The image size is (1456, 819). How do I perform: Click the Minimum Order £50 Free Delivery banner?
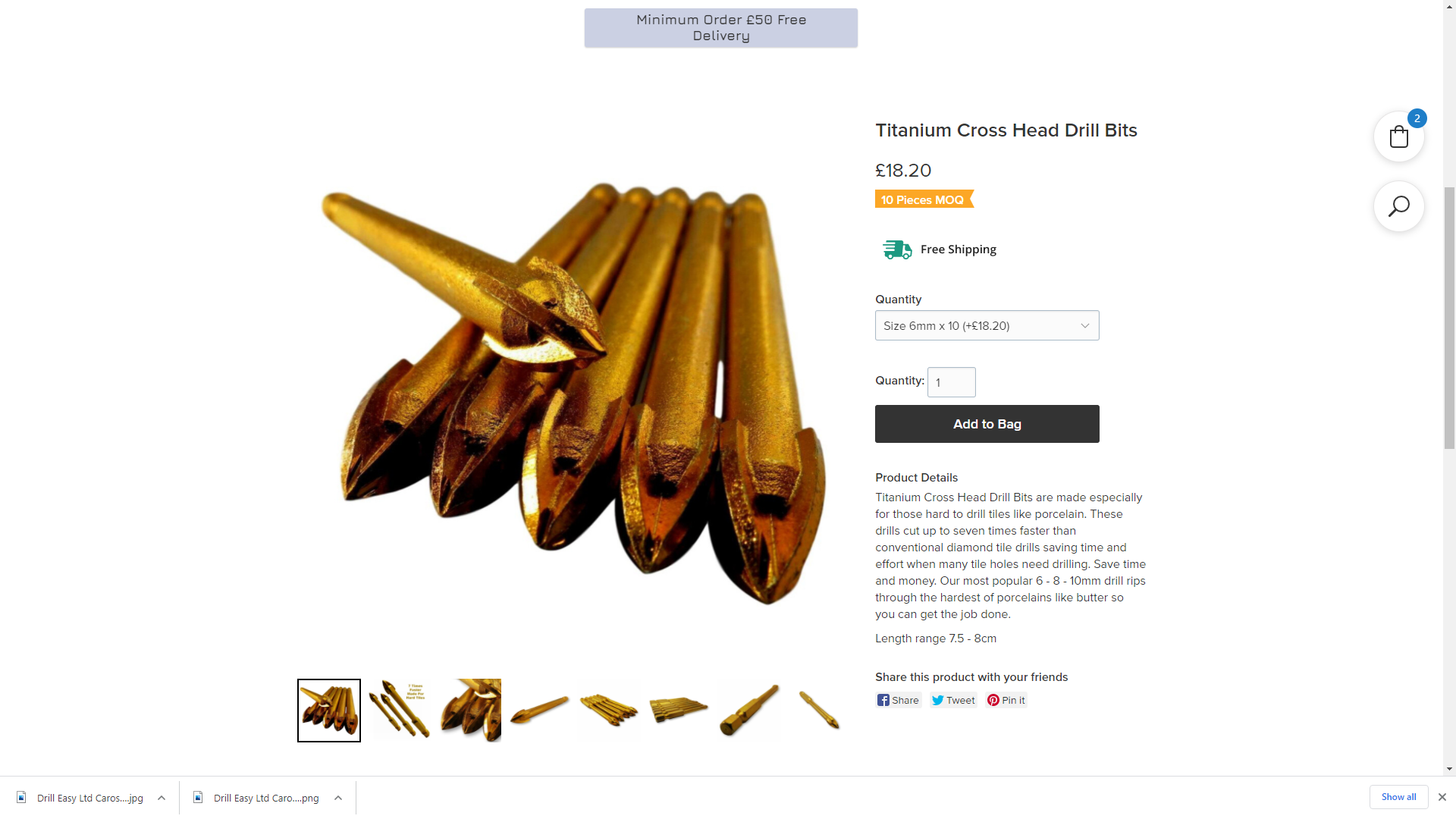coord(720,28)
